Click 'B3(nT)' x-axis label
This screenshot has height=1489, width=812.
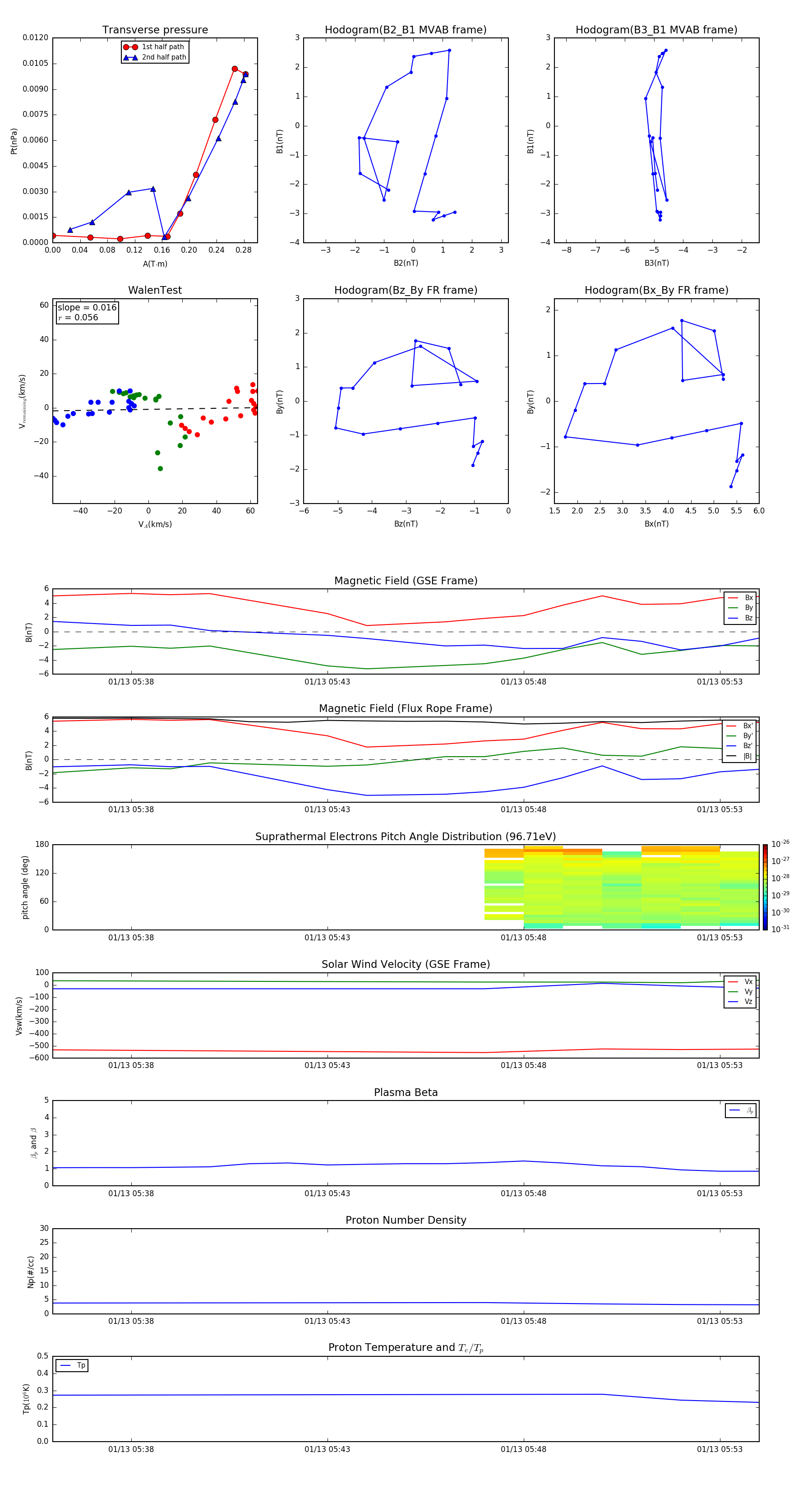click(x=656, y=263)
